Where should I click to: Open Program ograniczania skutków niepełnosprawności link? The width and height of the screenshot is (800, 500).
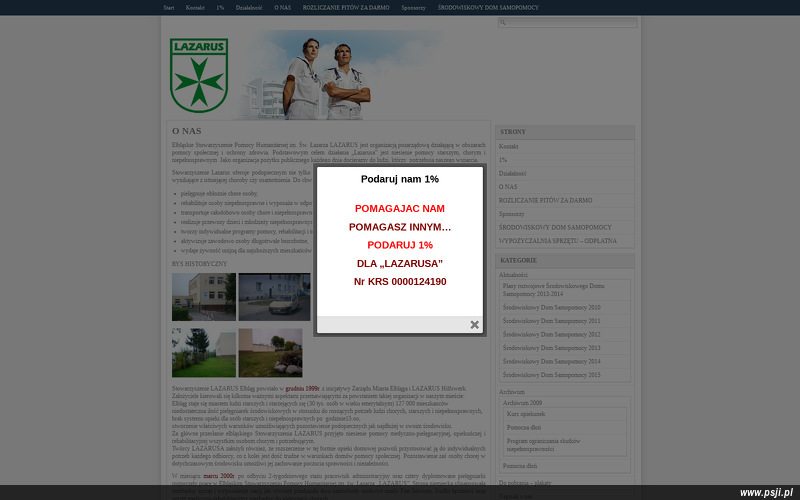(543, 445)
